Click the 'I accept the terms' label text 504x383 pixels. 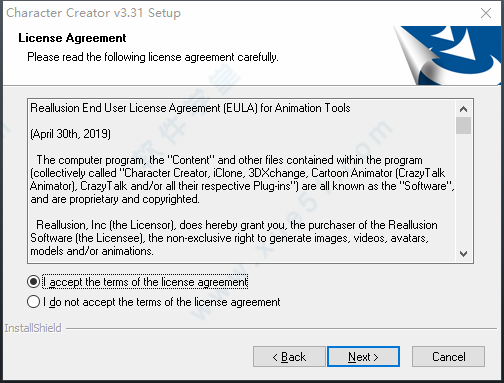(145, 282)
